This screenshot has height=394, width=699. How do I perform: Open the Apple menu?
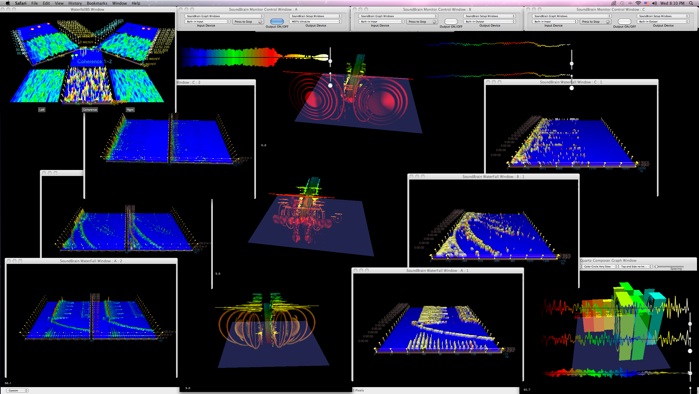7,3
